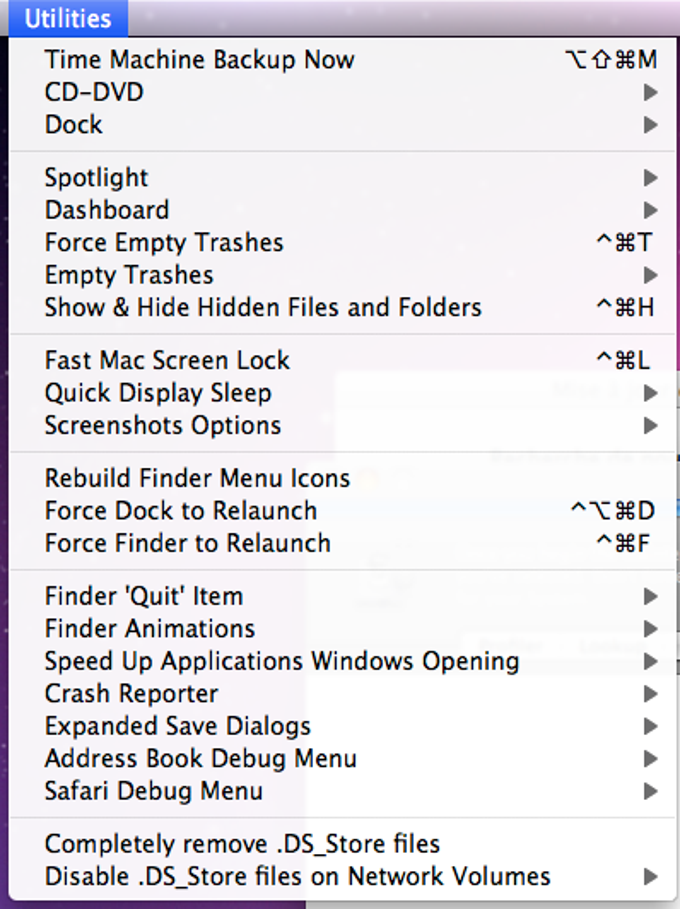Expand the CD-DVD submenu arrow

point(650,92)
